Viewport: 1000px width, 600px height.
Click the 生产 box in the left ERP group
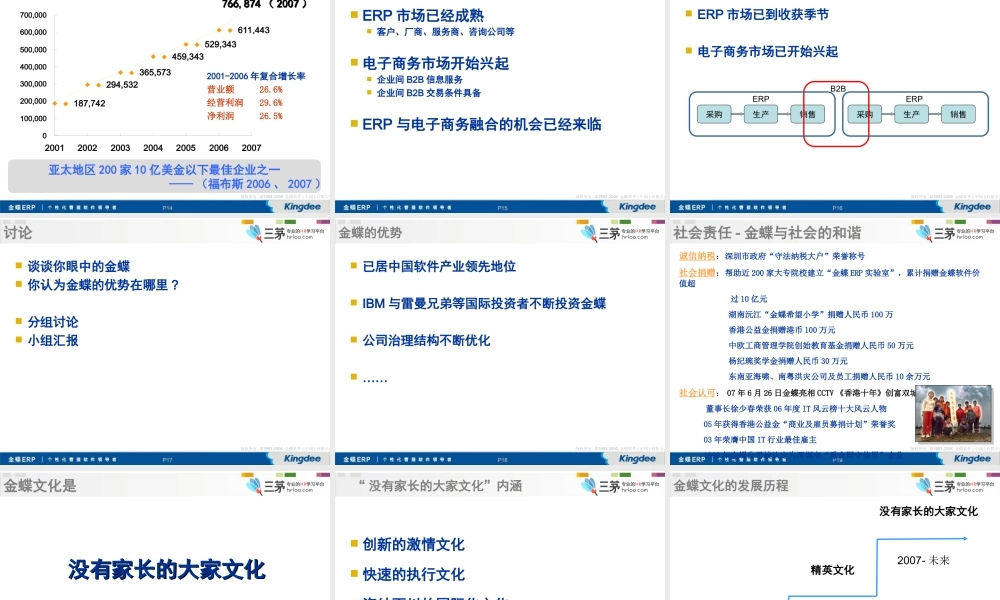(760, 114)
